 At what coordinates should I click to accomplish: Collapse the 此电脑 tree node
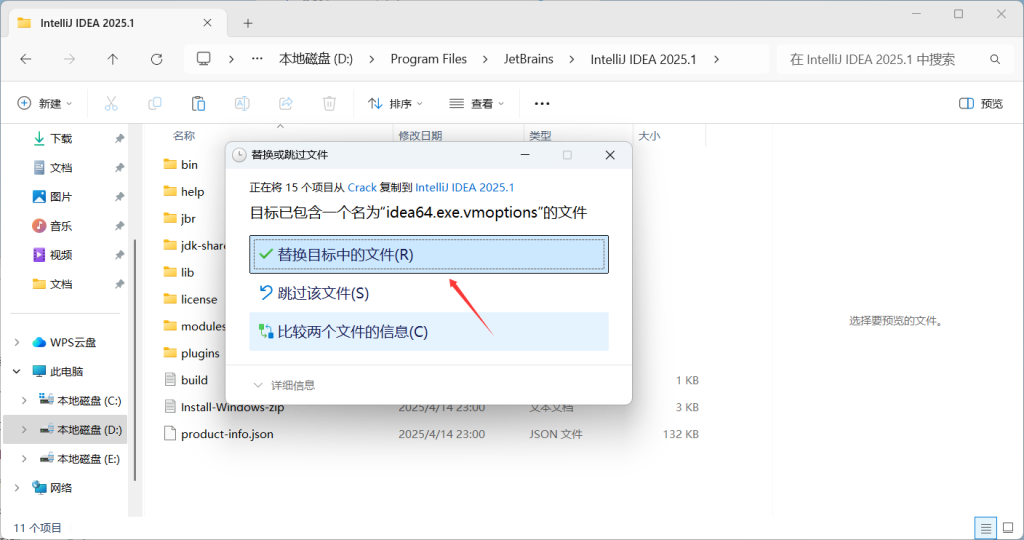click(17, 372)
